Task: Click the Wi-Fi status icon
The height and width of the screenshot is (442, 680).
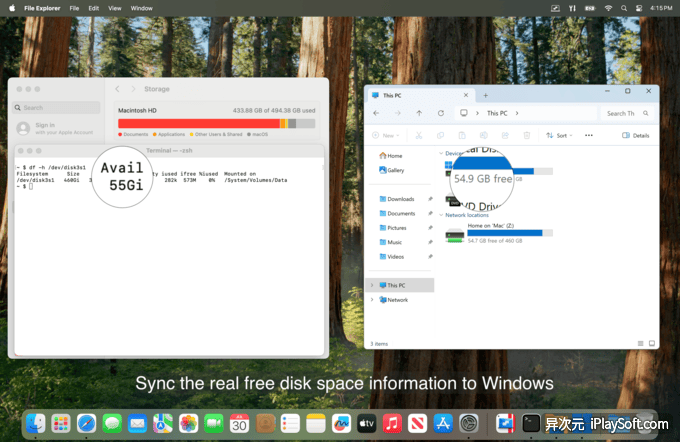Action: point(608,8)
